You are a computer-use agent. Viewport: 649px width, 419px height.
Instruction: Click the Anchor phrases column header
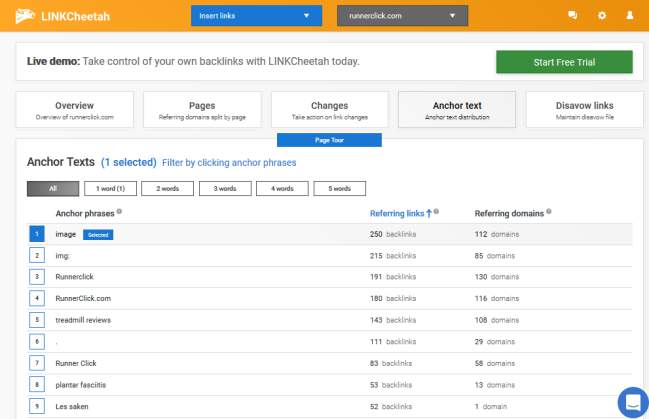click(85, 213)
